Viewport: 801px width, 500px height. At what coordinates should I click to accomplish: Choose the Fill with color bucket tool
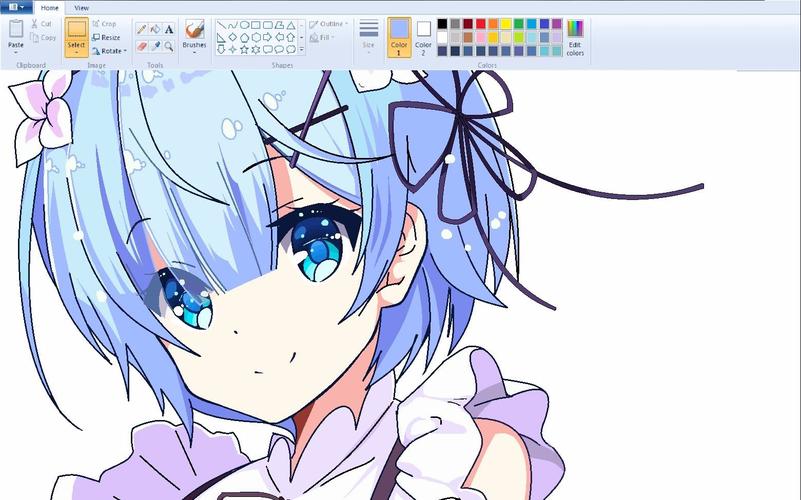click(x=155, y=29)
